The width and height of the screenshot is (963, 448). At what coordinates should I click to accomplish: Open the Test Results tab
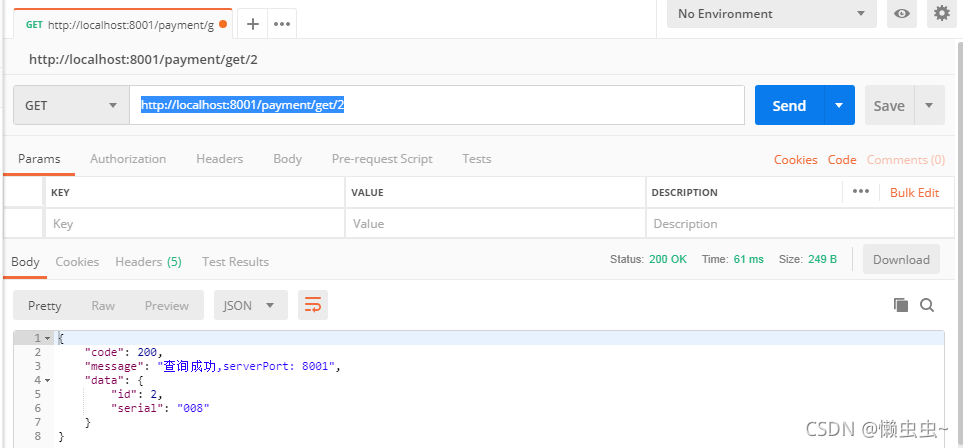tap(235, 262)
